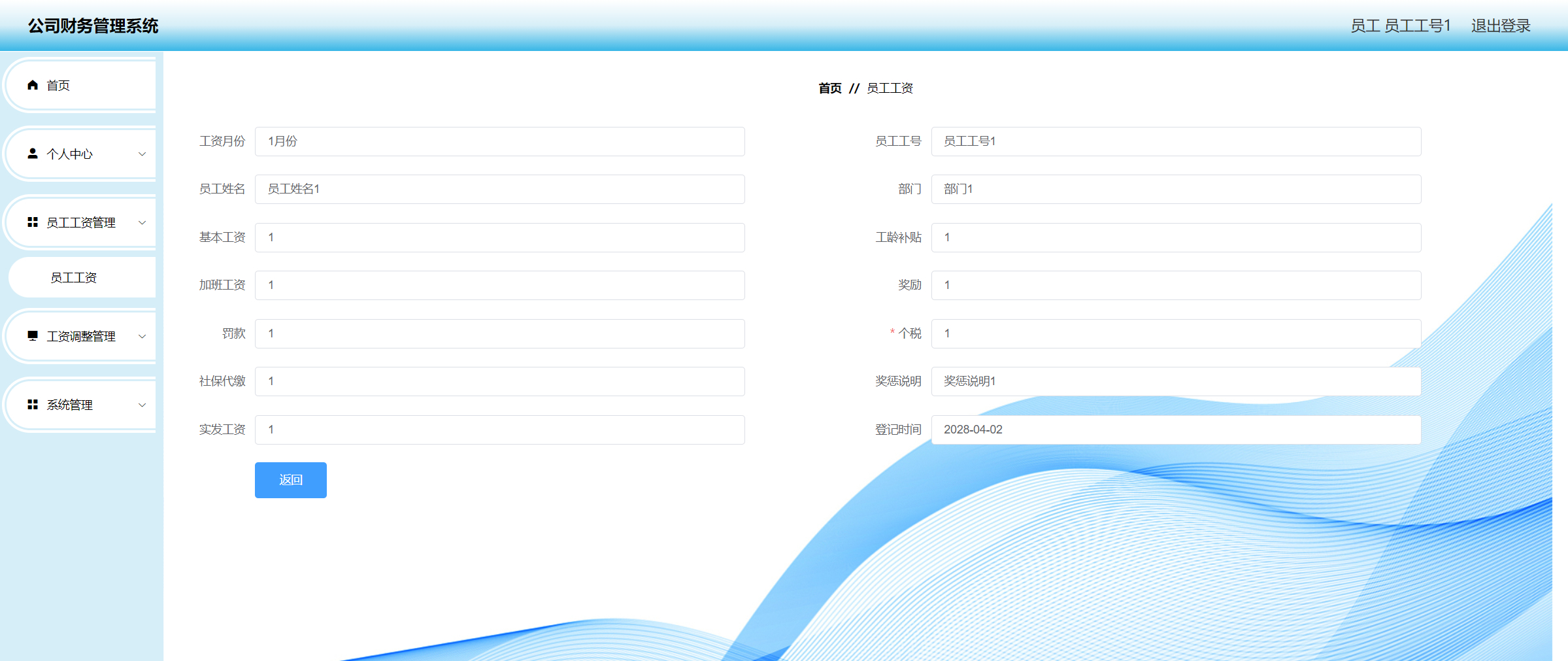Click the grid icon next to 员工工资管理

click(33, 222)
